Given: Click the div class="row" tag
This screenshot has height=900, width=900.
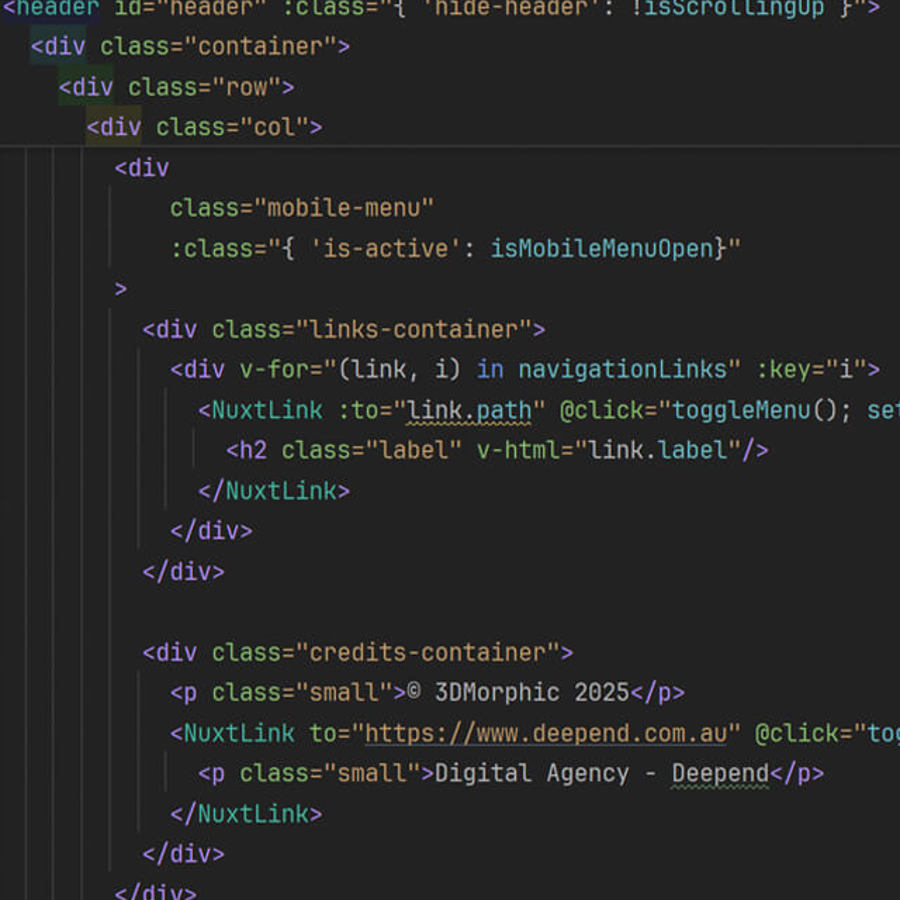Looking at the screenshot, I should click(176, 87).
